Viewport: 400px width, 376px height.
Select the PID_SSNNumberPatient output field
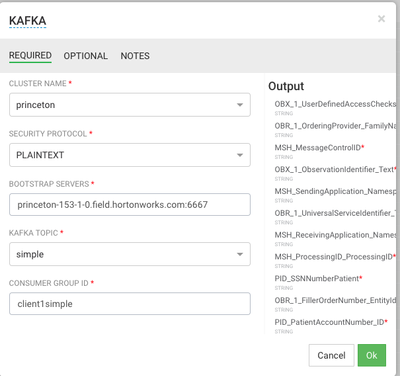[318, 278]
